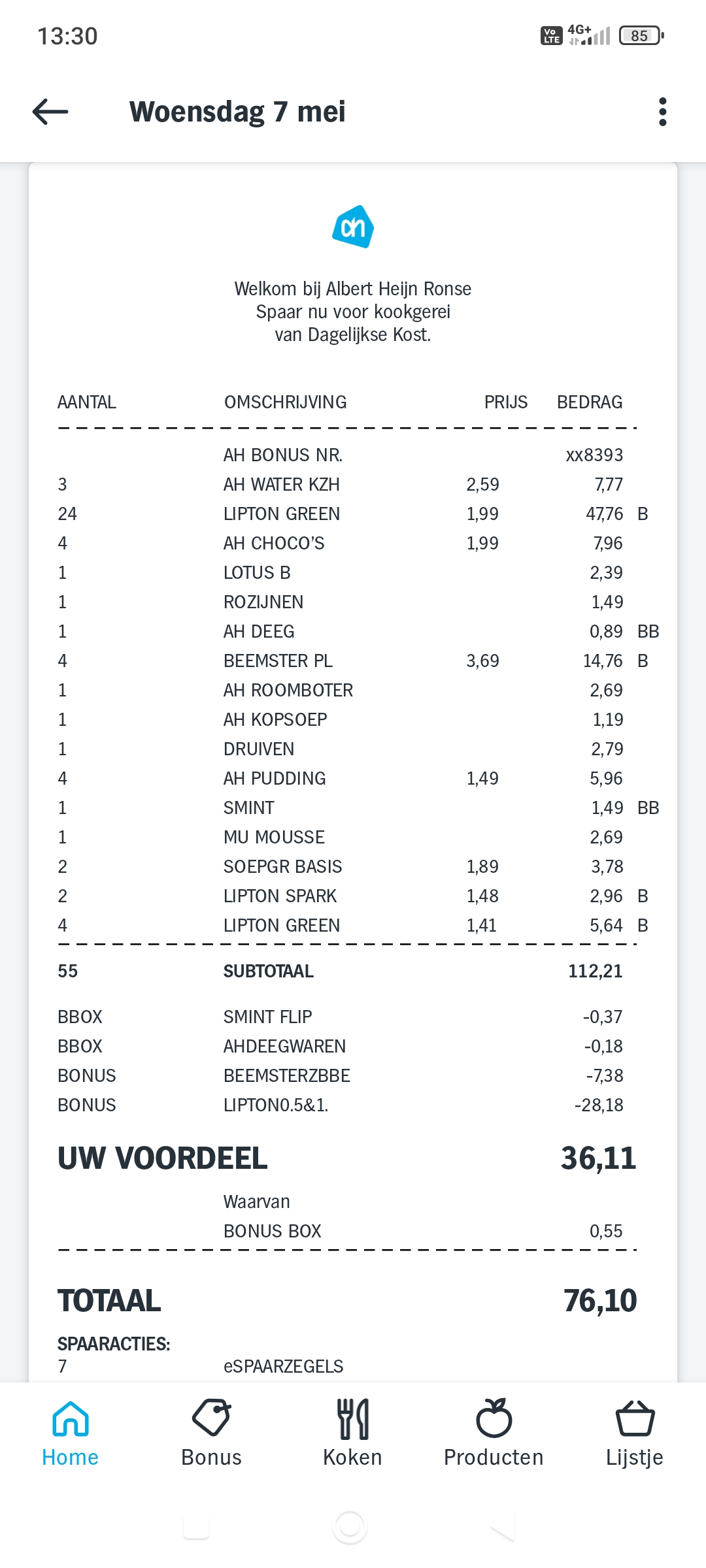Viewport: 706px width, 1568px height.
Task: Tap the Producten apple icon
Action: (494, 1418)
